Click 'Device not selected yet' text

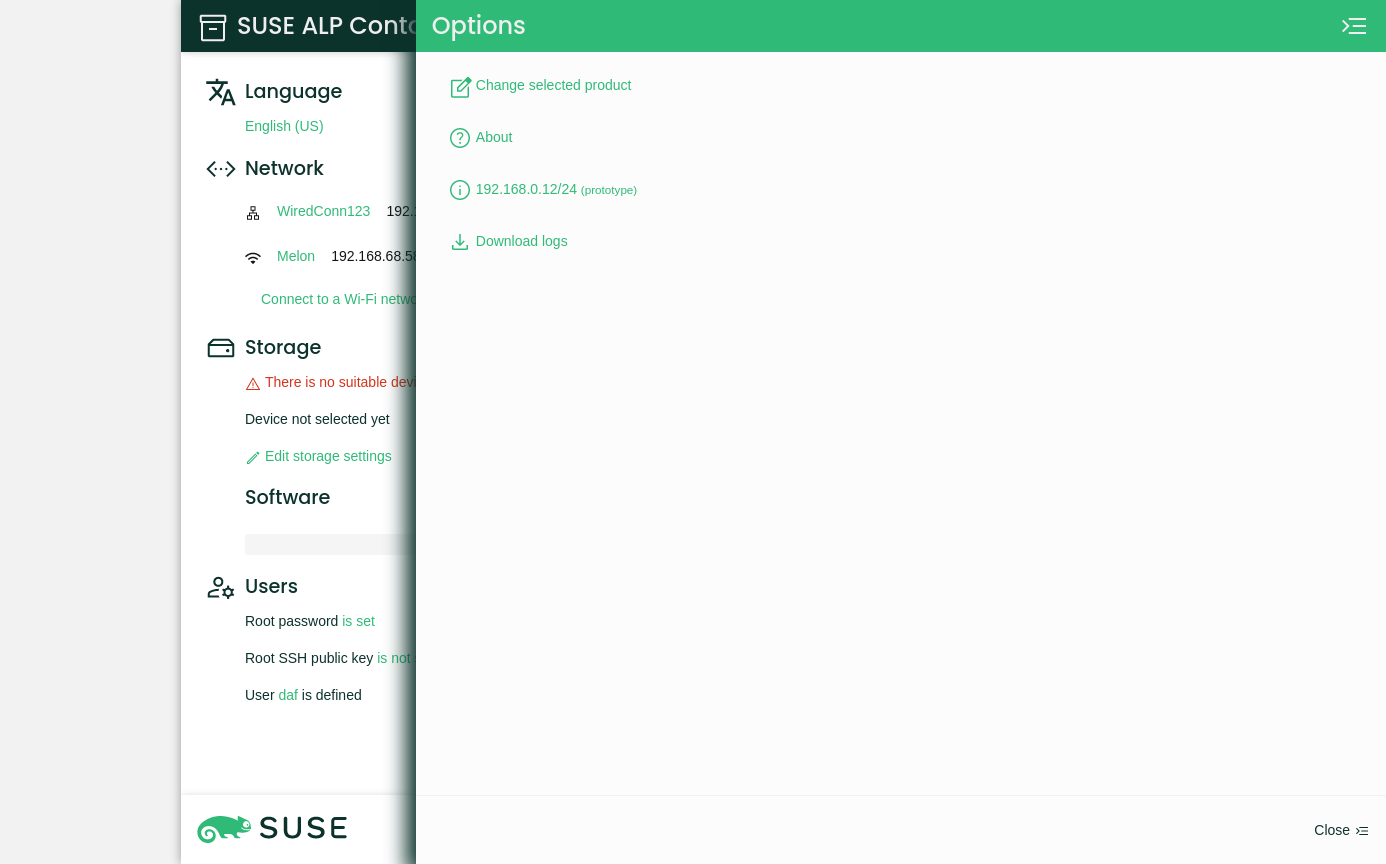tap(317, 419)
